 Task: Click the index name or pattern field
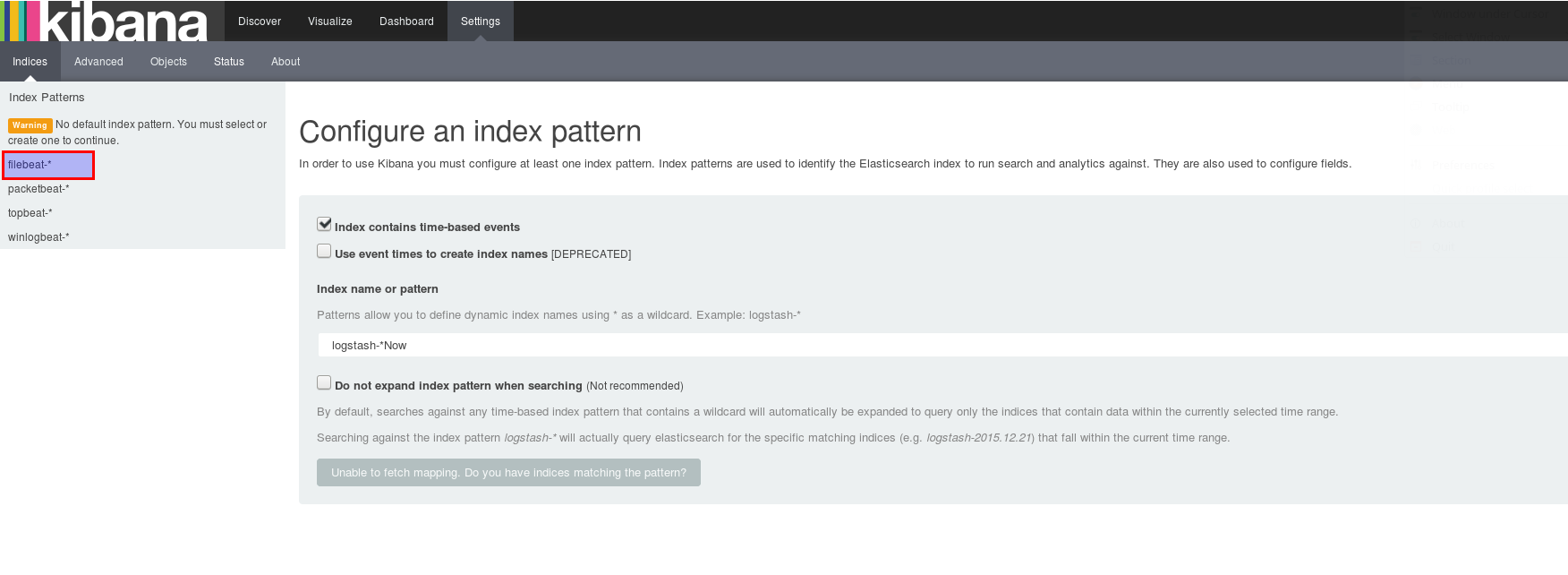[x=942, y=345]
